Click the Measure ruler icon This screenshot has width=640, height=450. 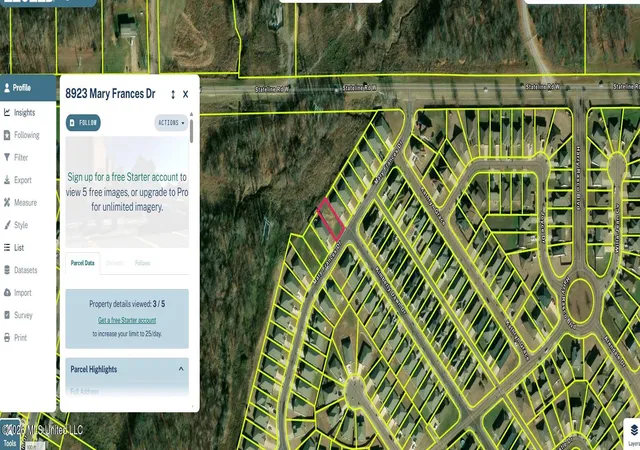tap(7, 202)
